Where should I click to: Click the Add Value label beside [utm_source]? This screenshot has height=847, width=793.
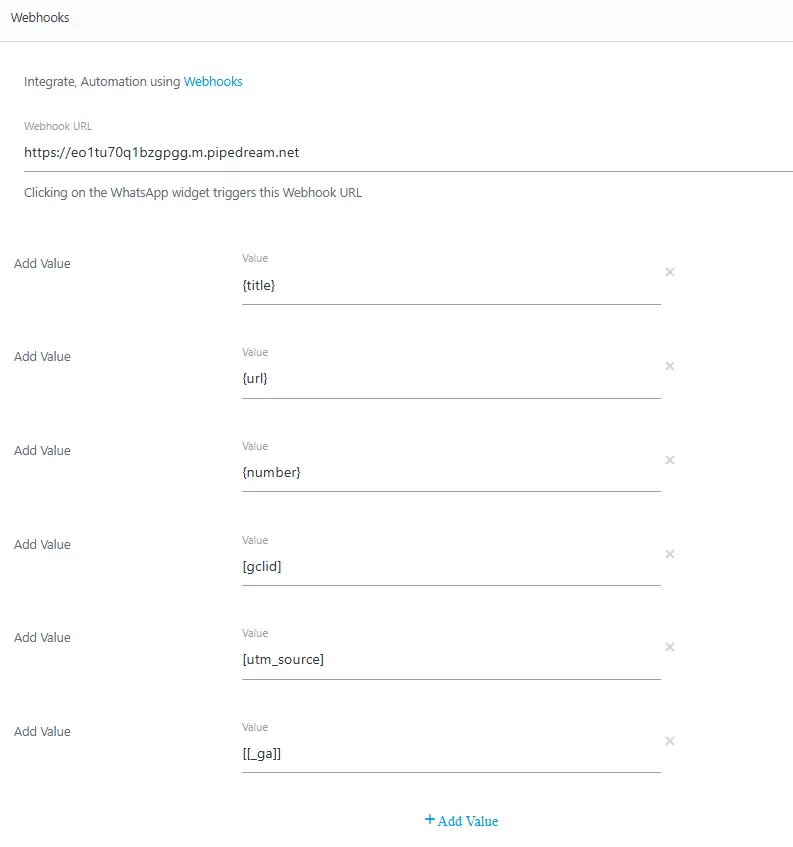pyautogui.click(x=42, y=637)
